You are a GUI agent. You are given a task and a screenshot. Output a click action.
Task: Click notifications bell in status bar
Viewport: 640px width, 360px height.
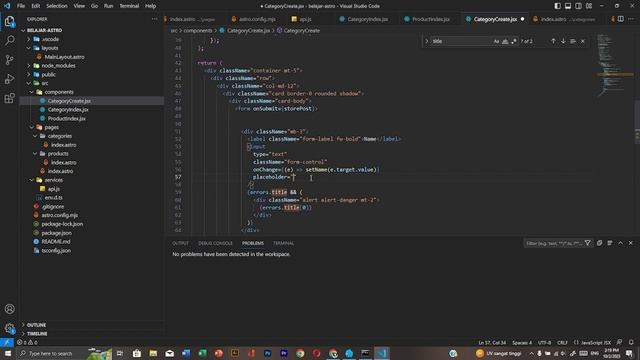(631, 342)
